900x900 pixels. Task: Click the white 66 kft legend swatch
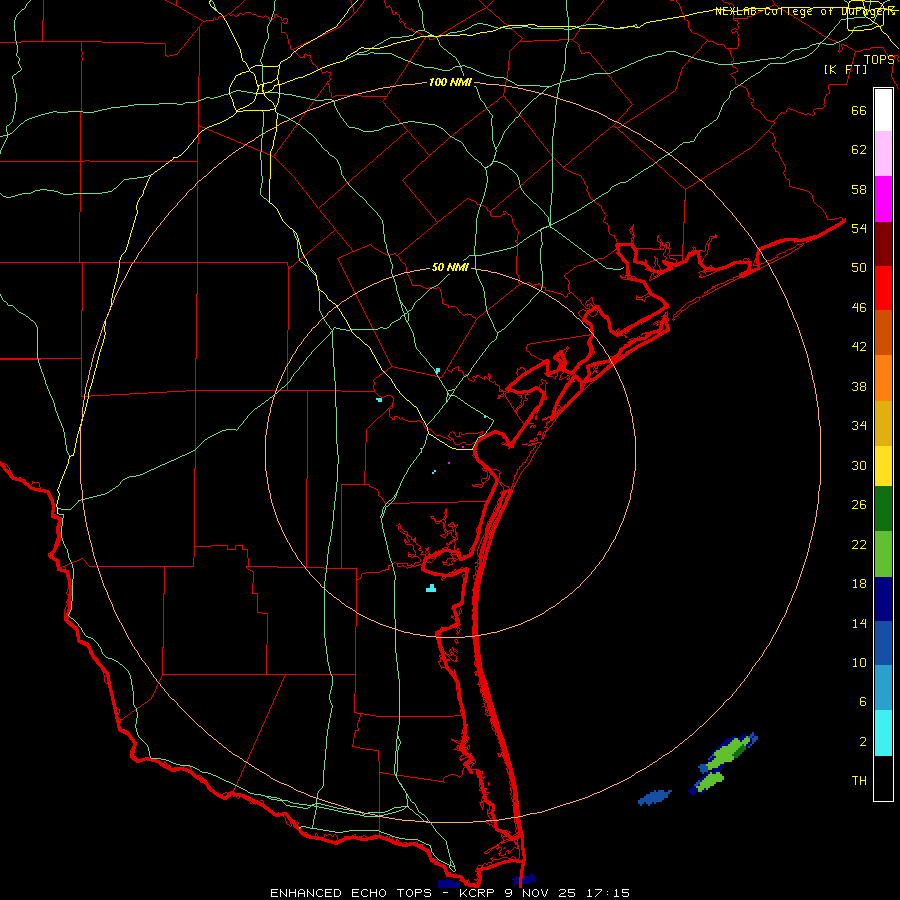point(883,110)
